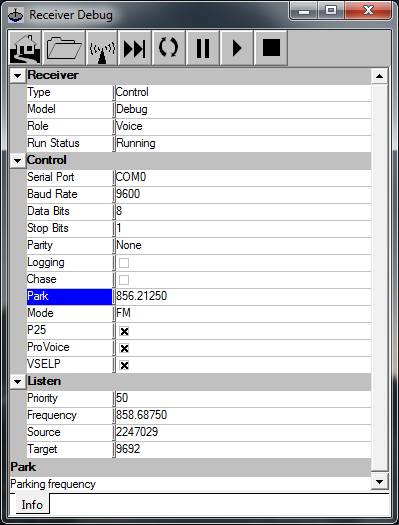The image size is (399, 525).
Task: Select the Model property label
Action: pyautogui.click(x=41, y=109)
